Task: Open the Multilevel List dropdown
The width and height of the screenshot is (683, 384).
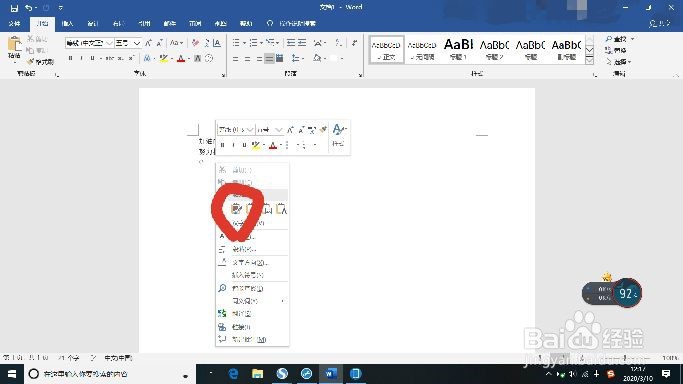Action: point(272,43)
